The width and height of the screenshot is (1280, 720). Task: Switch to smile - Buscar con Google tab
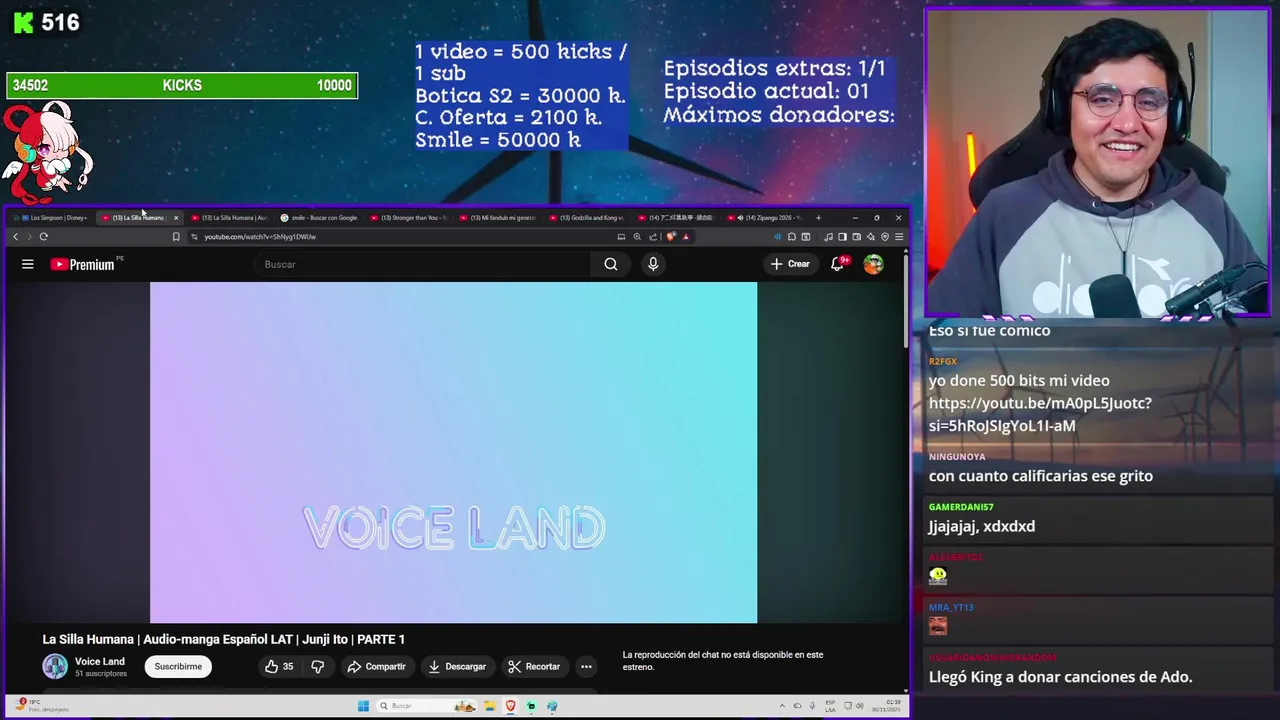(x=320, y=218)
